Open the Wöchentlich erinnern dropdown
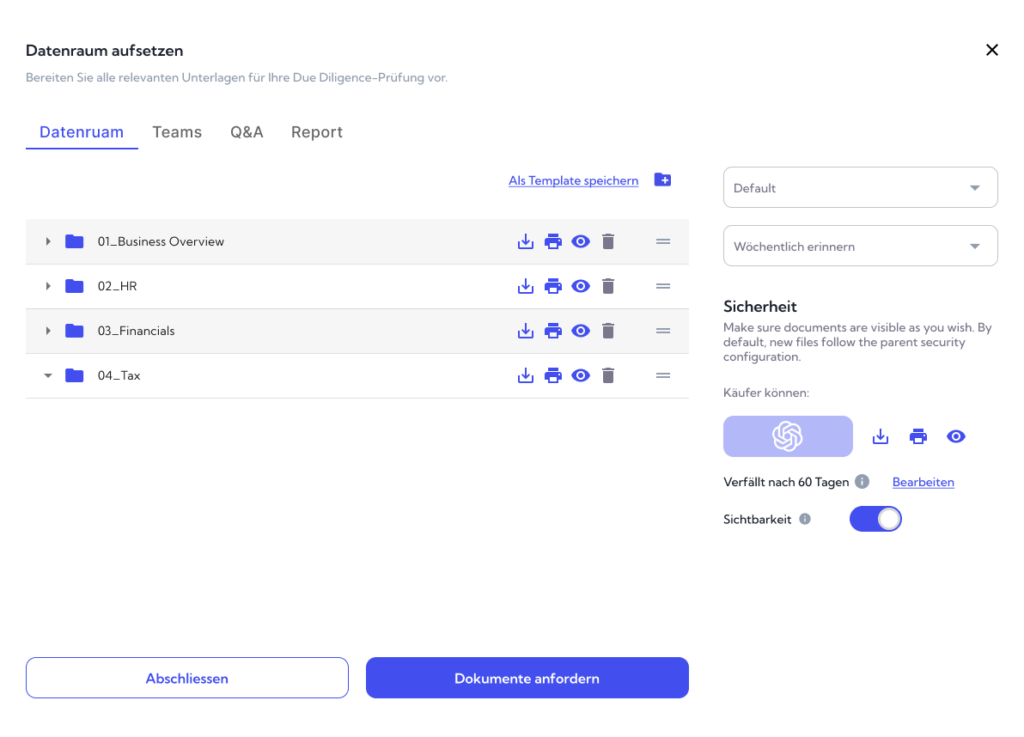 [860, 246]
